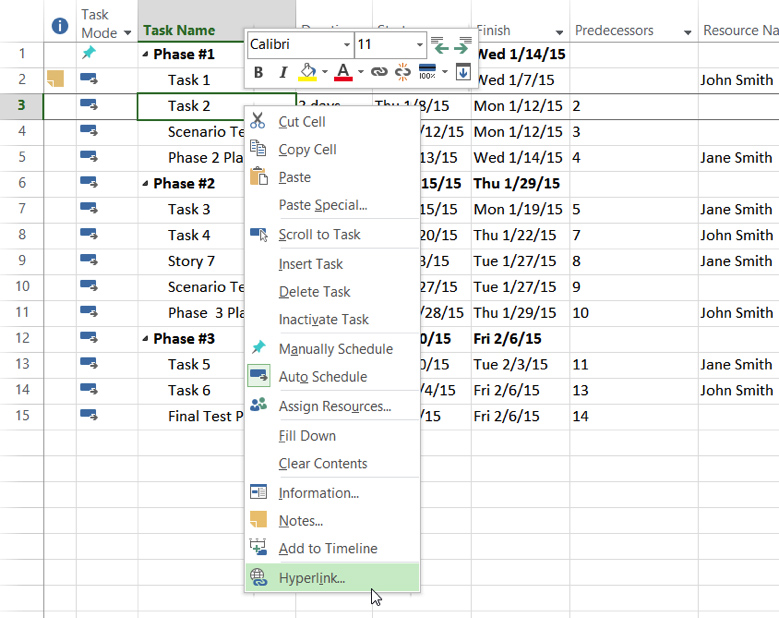Image resolution: width=779 pixels, height=618 pixels.
Task: Select Auto Schedule in the context menu
Action: pyautogui.click(x=322, y=377)
